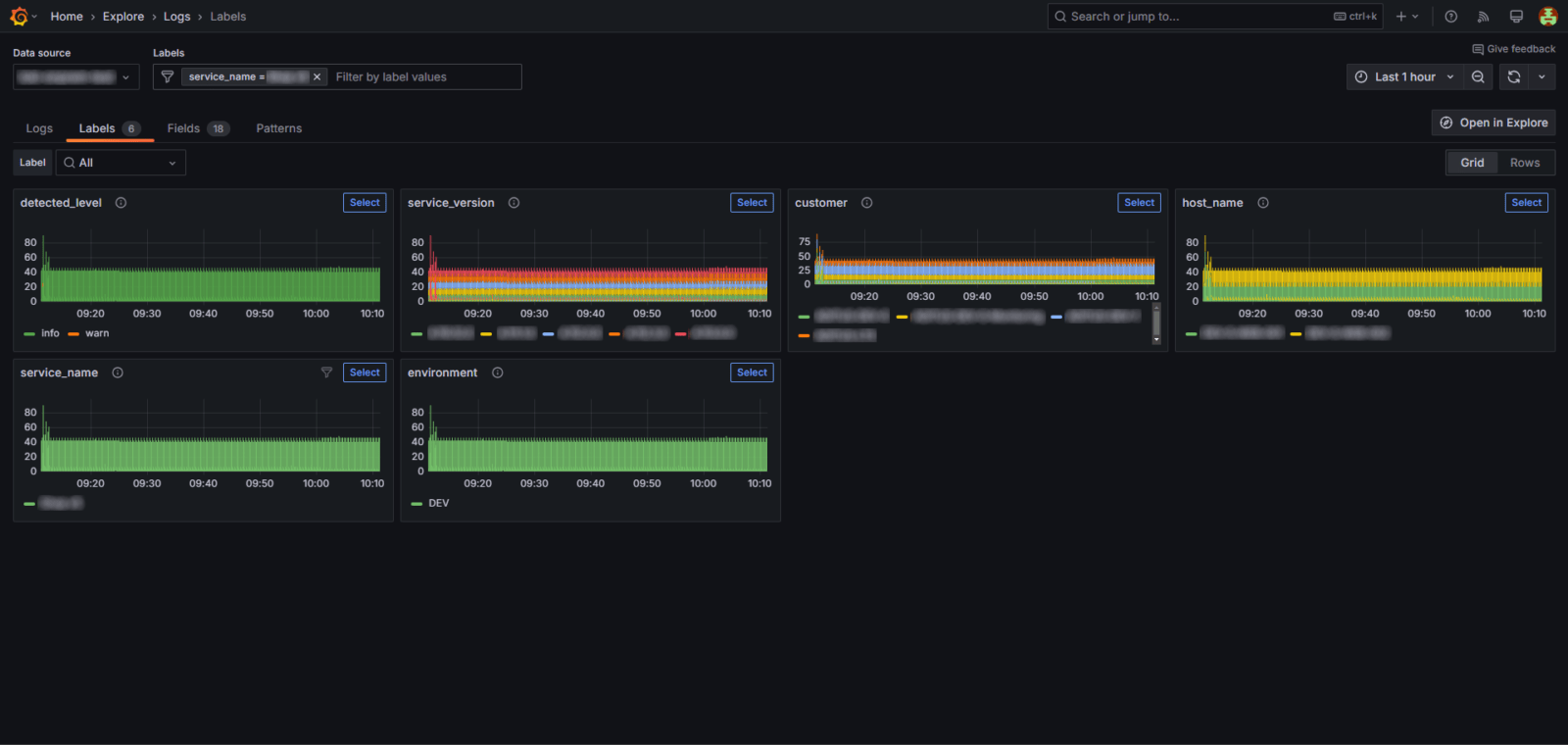
Task: Expand the New plus menu chevron
Action: point(1415,17)
